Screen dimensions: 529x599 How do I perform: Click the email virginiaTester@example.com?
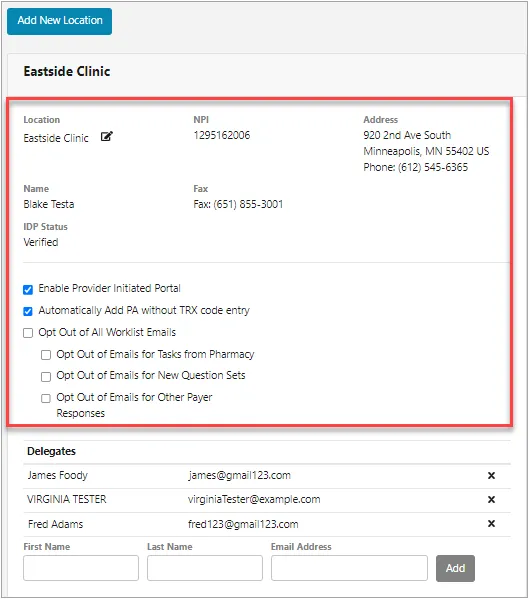pos(254,499)
